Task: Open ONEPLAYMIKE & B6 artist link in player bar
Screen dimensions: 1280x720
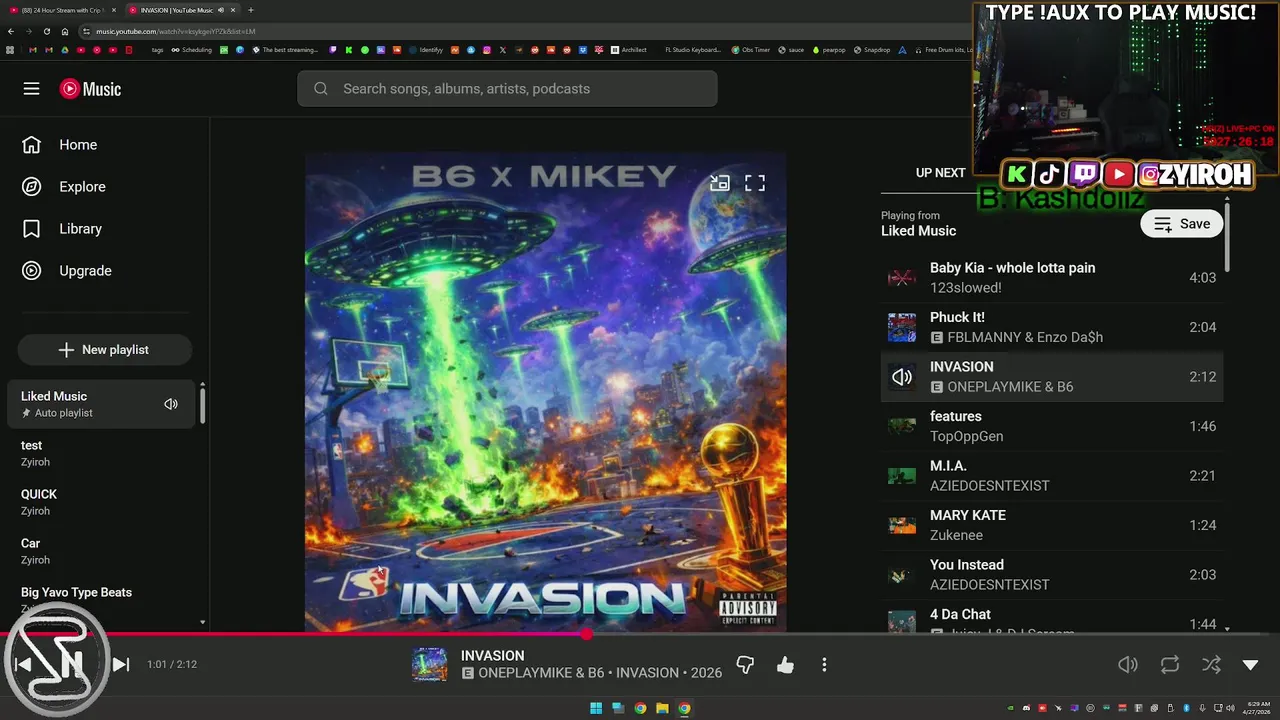Action: click(x=541, y=673)
